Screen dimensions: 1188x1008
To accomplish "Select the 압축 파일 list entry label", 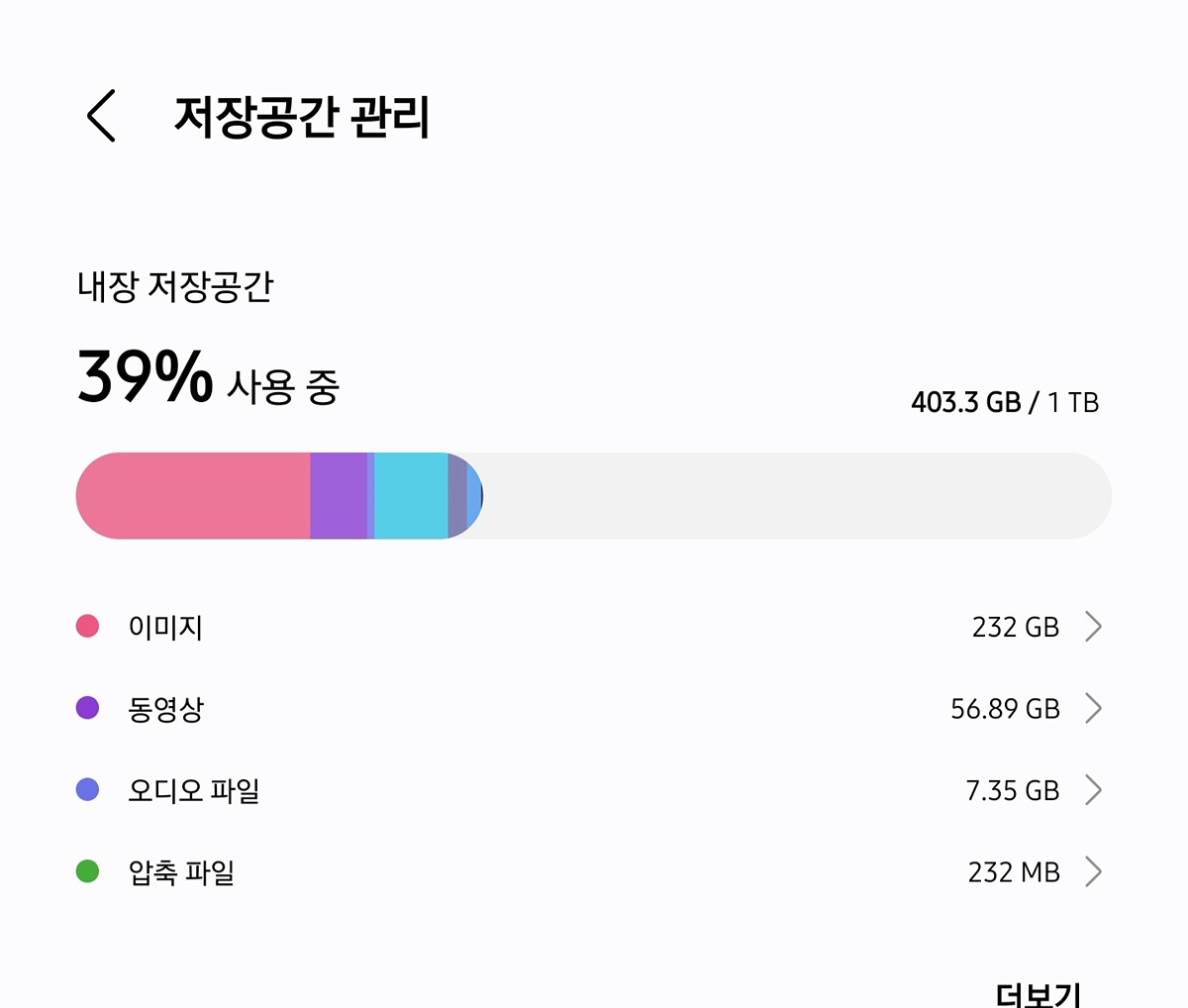I will click(x=181, y=872).
